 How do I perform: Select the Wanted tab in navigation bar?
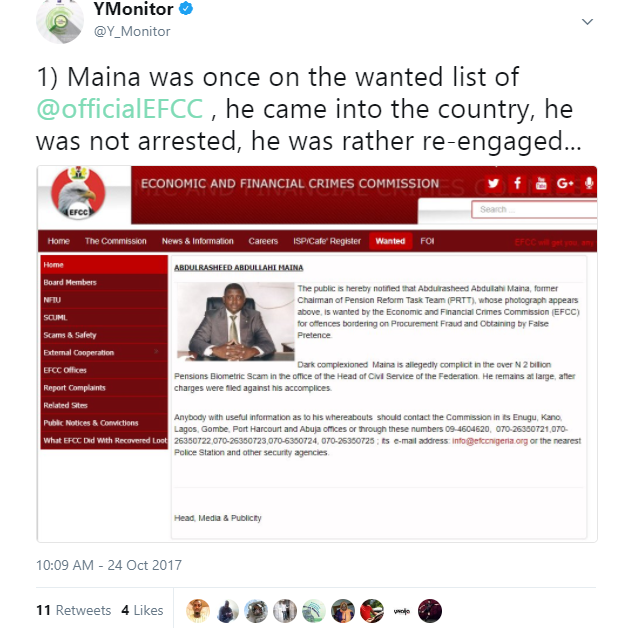point(390,241)
